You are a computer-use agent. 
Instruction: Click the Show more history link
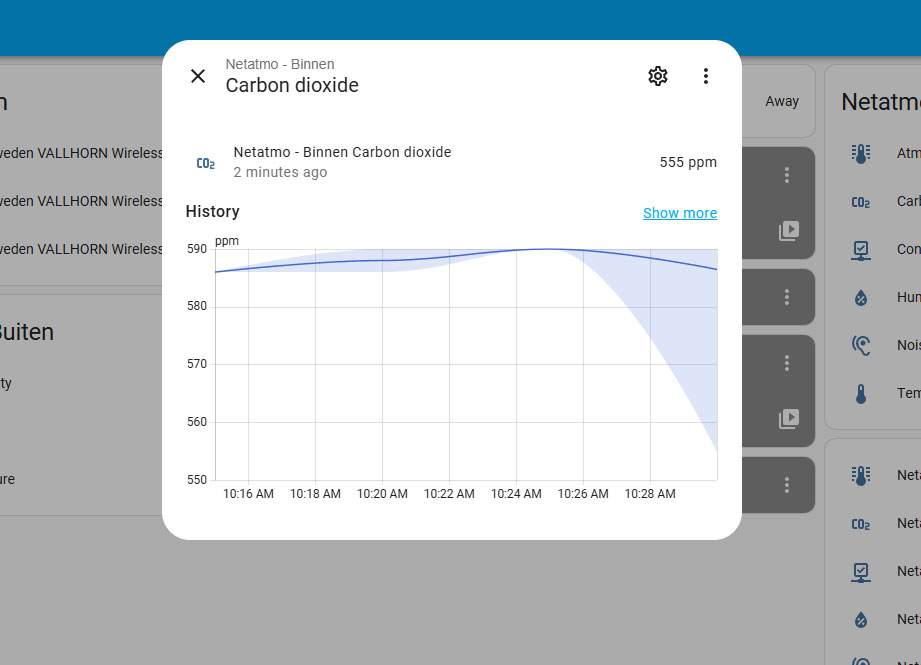pyautogui.click(x=680, y=213)
